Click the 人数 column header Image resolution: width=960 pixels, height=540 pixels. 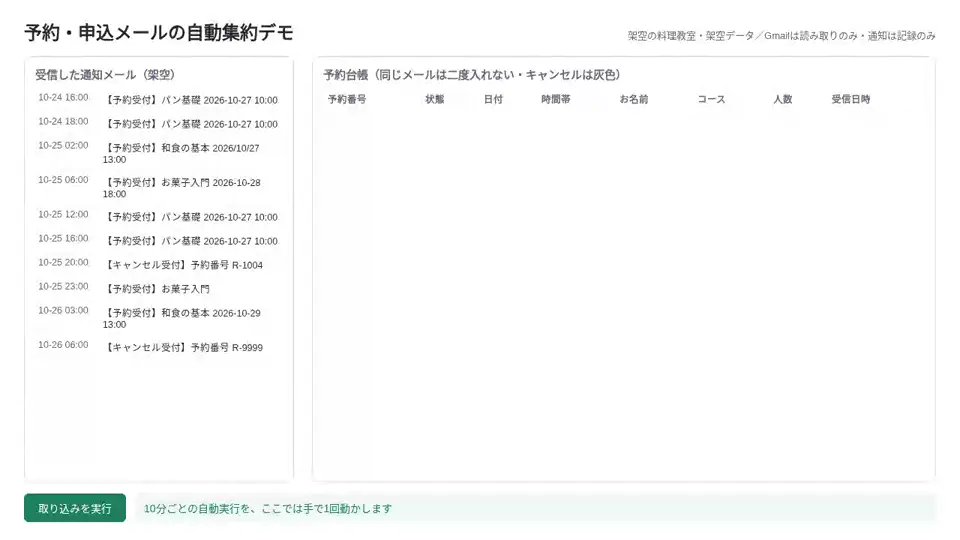(782, 99)
